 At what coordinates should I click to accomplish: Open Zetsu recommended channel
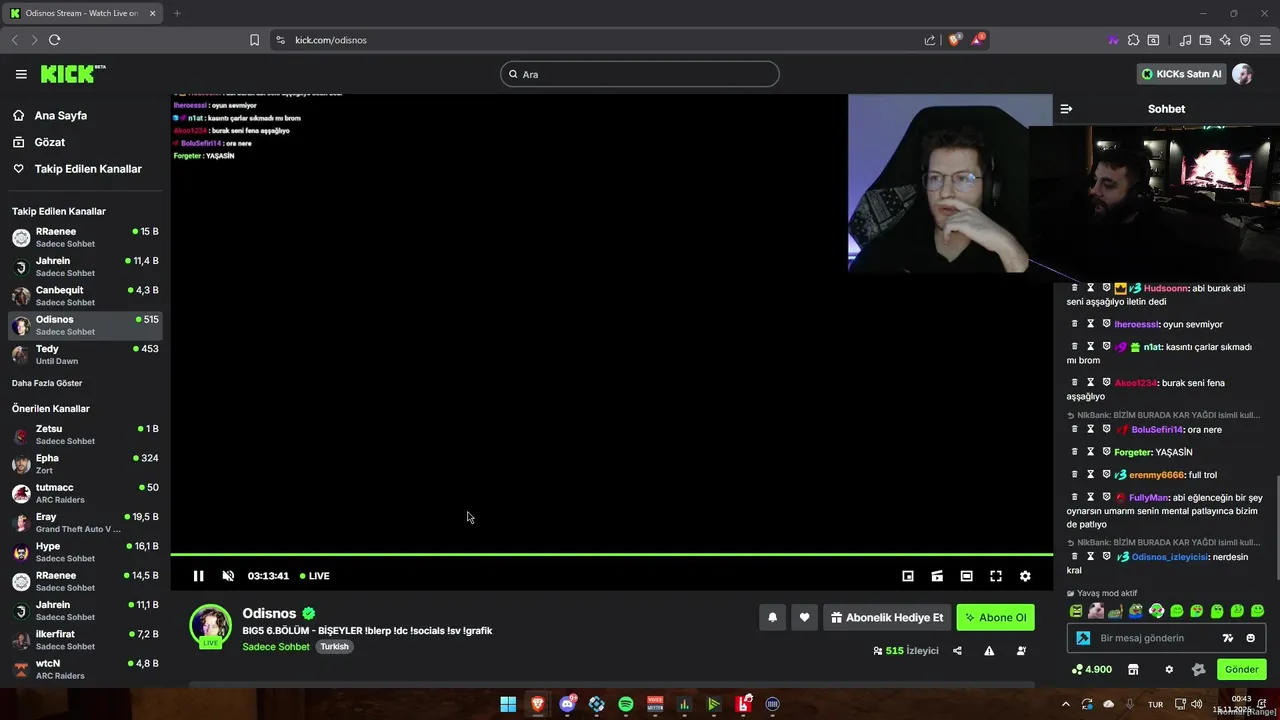85,434
